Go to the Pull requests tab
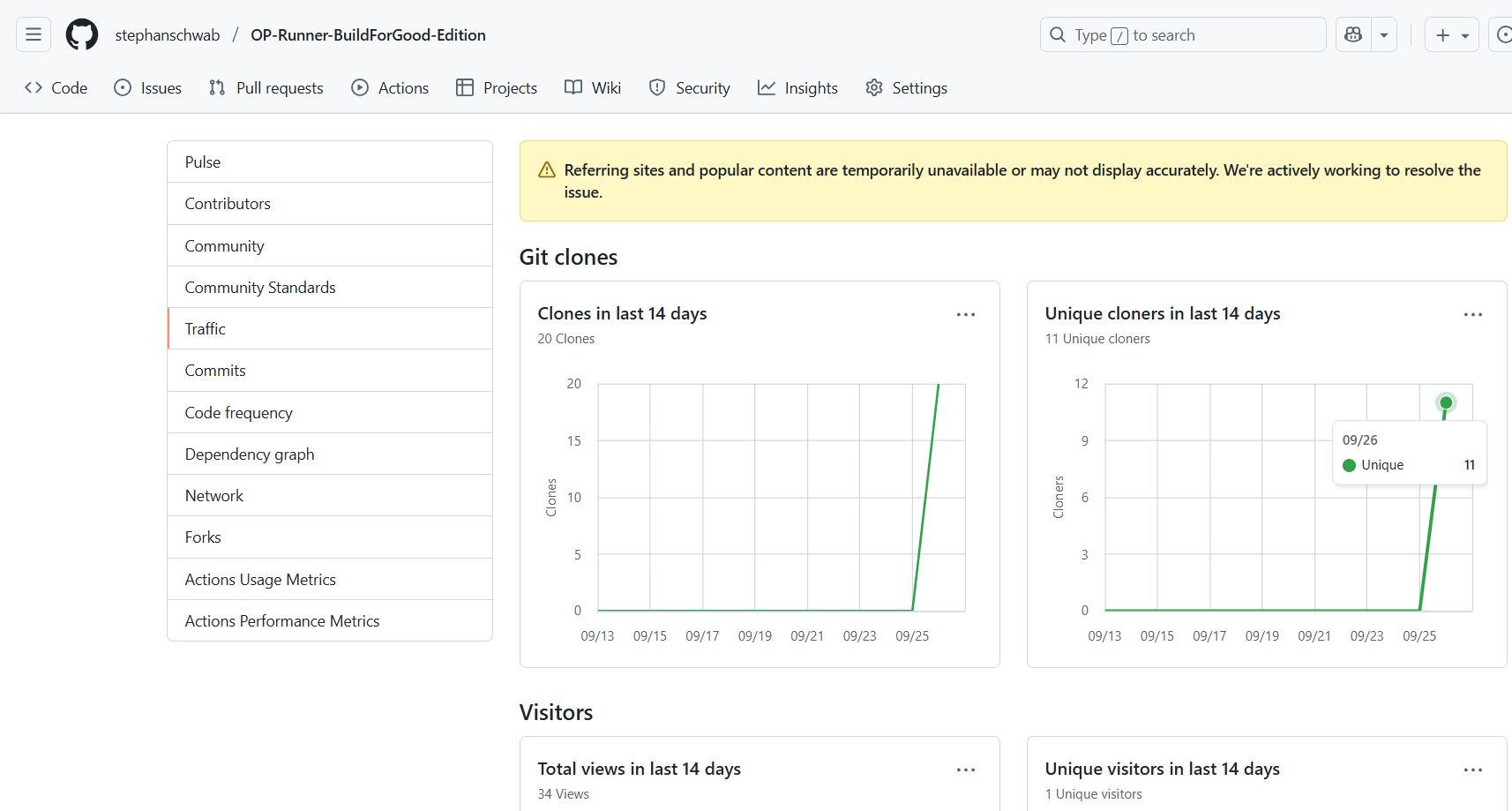1512x811 pixels. click(x=266, y=88)
